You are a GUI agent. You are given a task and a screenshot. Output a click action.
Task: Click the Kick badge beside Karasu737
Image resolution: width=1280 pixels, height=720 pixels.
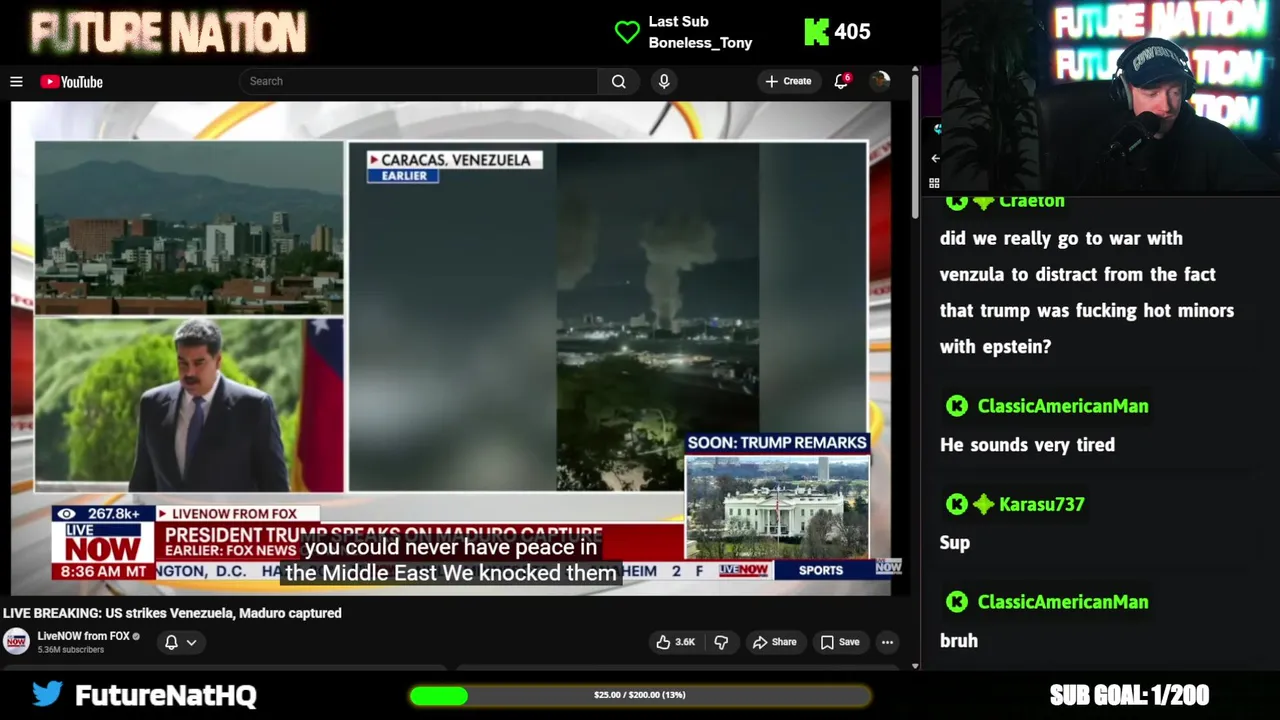point(957,504)
